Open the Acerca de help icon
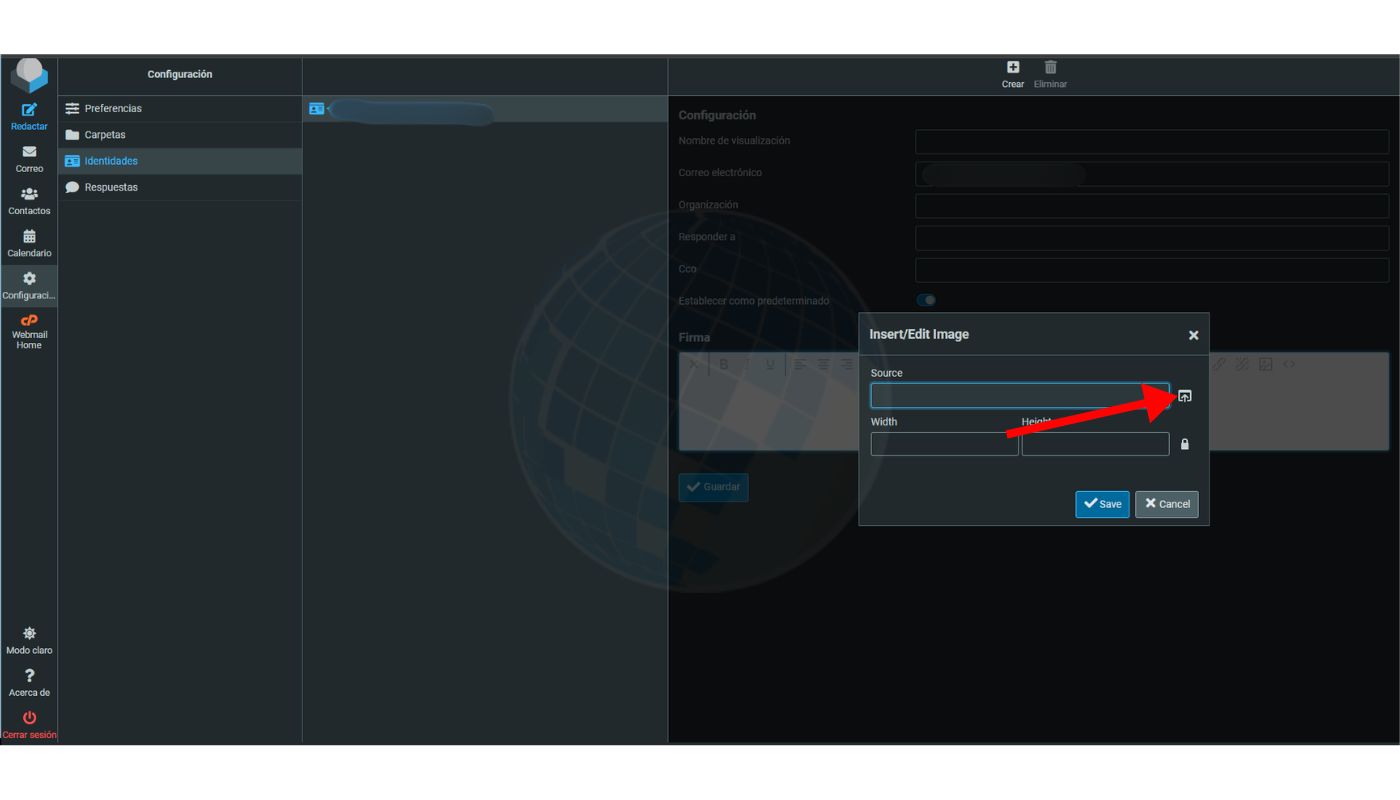Screen dimensions: 1400x800 click(29, 677)
